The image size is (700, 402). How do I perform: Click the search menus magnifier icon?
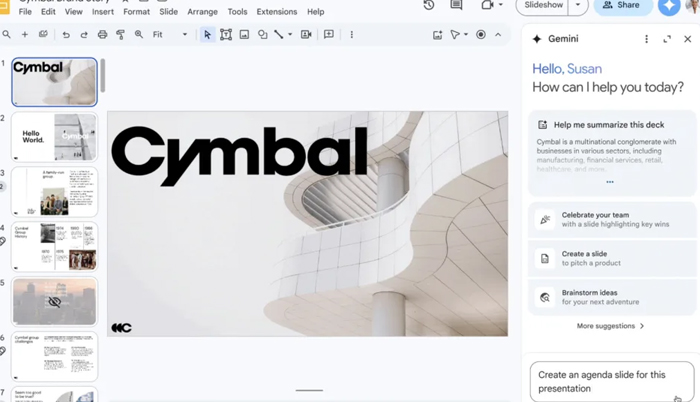click(x=6, y=34)
